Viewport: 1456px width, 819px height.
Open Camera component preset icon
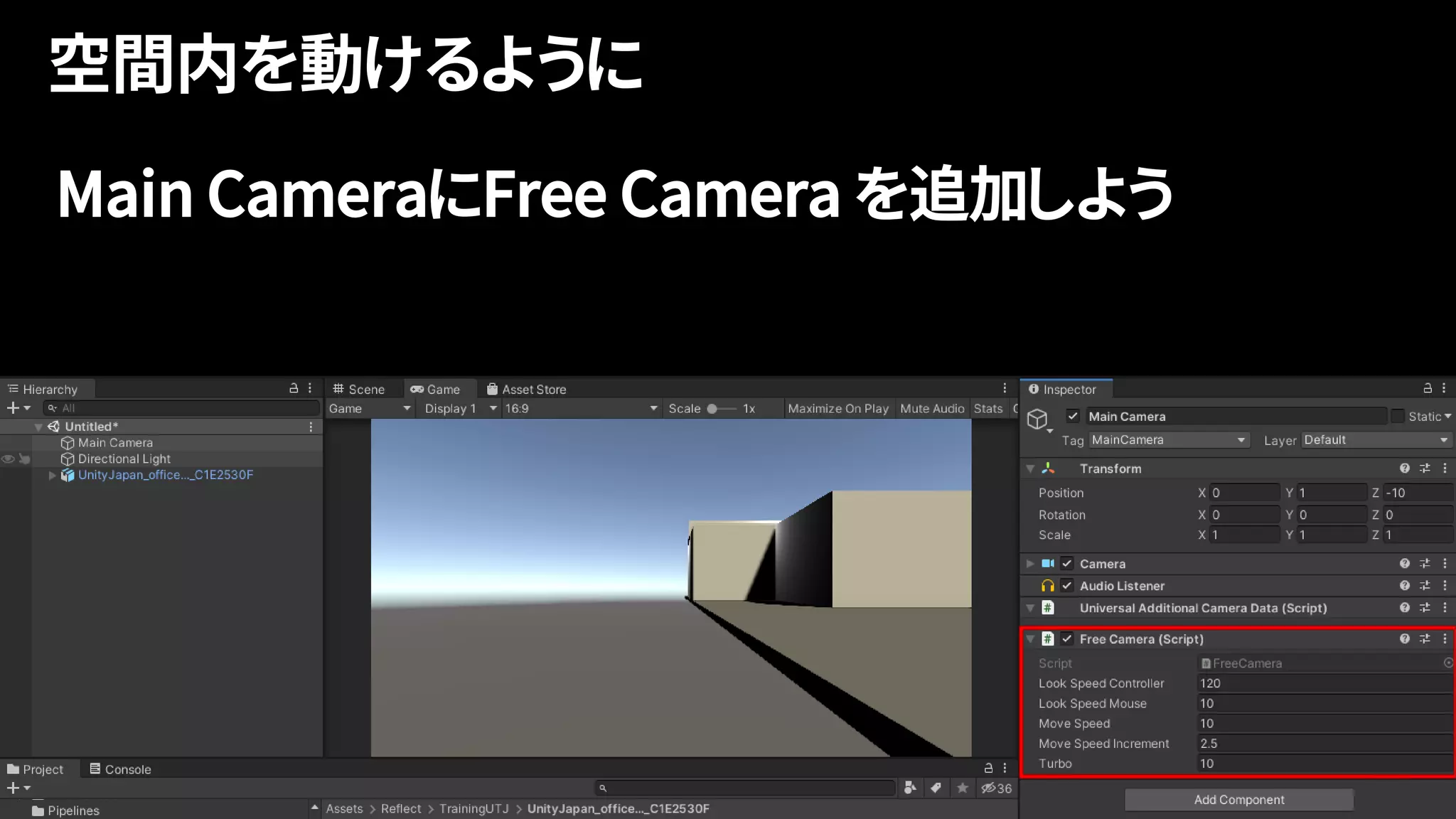click(1425, 564)
